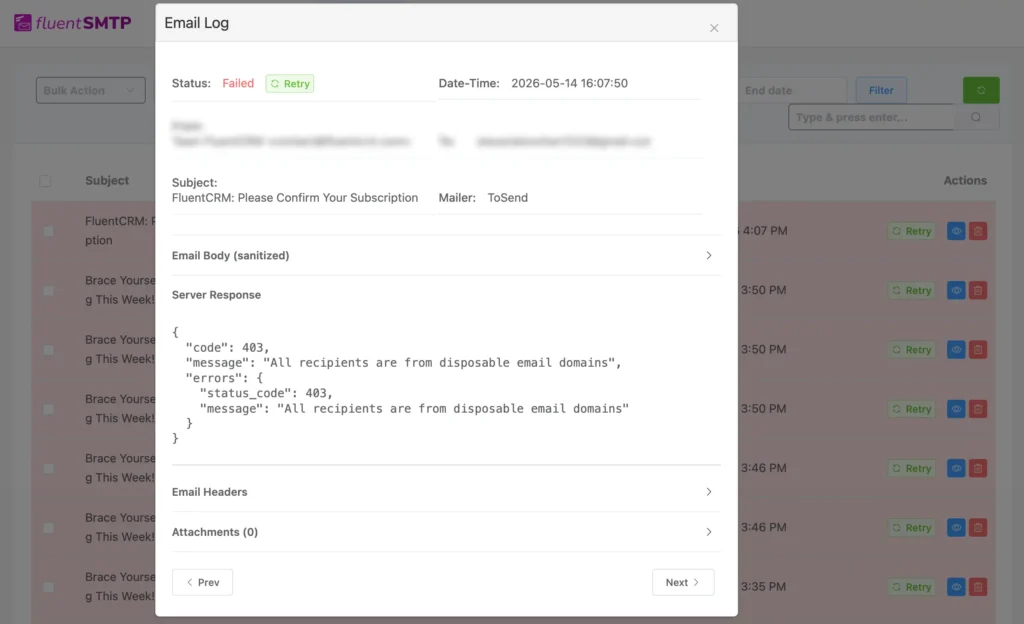
Task: Retry the first 3:46 PM email
Action: coord(912,469)
